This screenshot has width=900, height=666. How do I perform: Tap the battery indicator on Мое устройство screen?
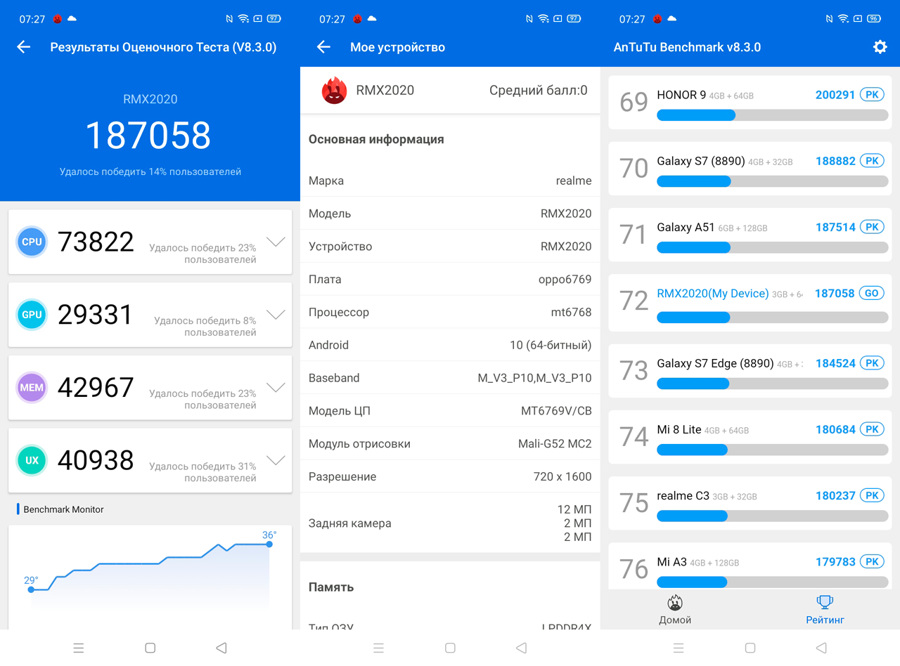tap(574, 19)
